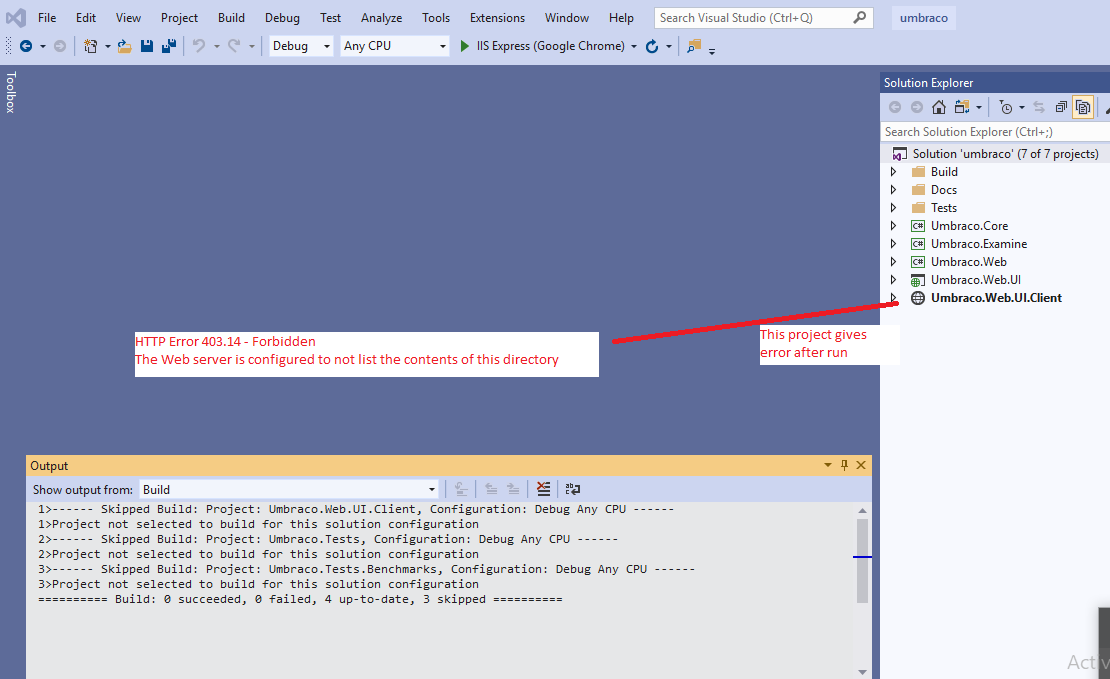Select Umbraco.Web.UI.Client project in Solution Explorer
The width and height of the screenshot is (1110, 679).
point(996,298)
